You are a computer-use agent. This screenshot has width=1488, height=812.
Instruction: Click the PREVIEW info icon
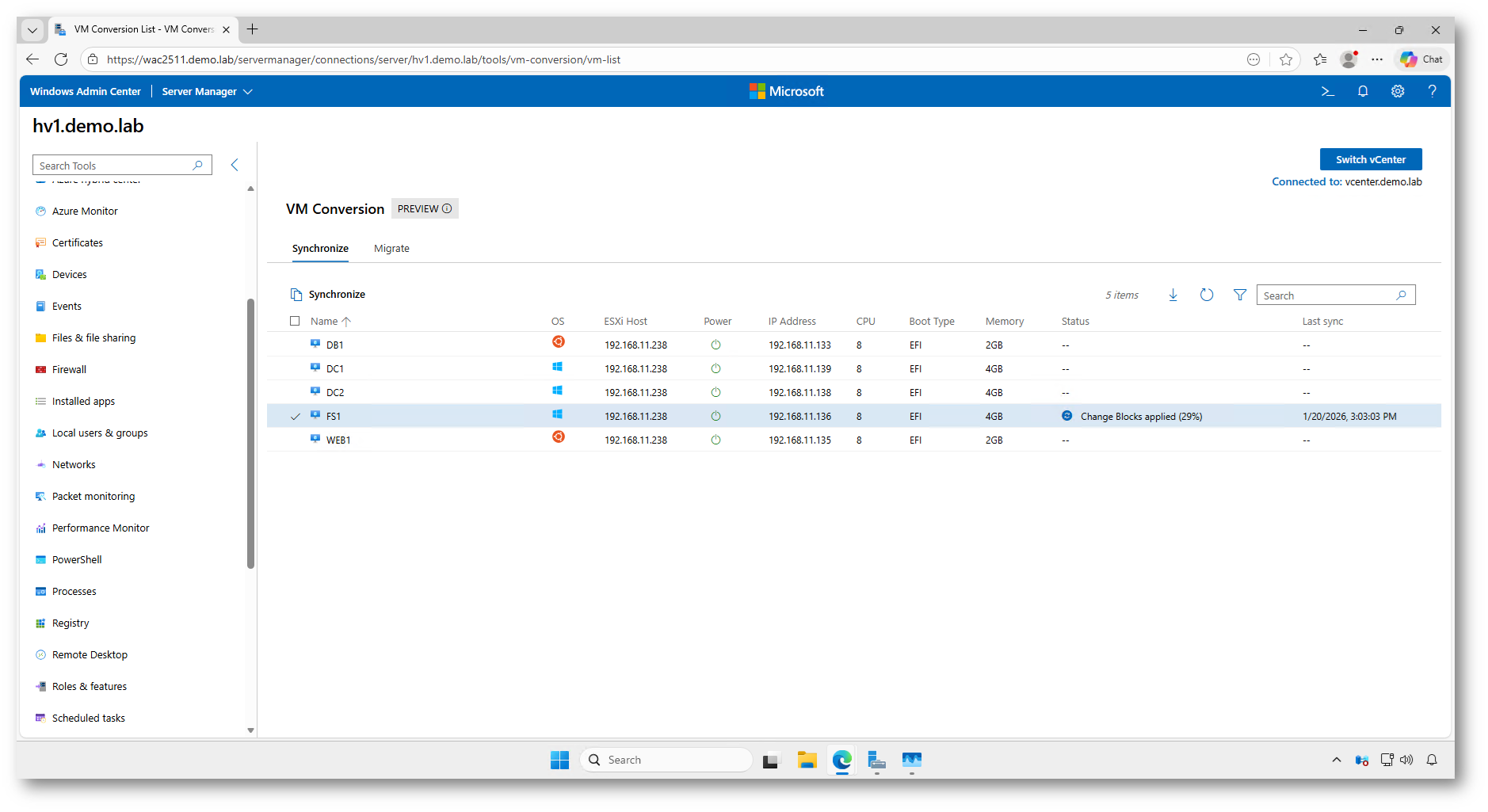tap(447, 209)
